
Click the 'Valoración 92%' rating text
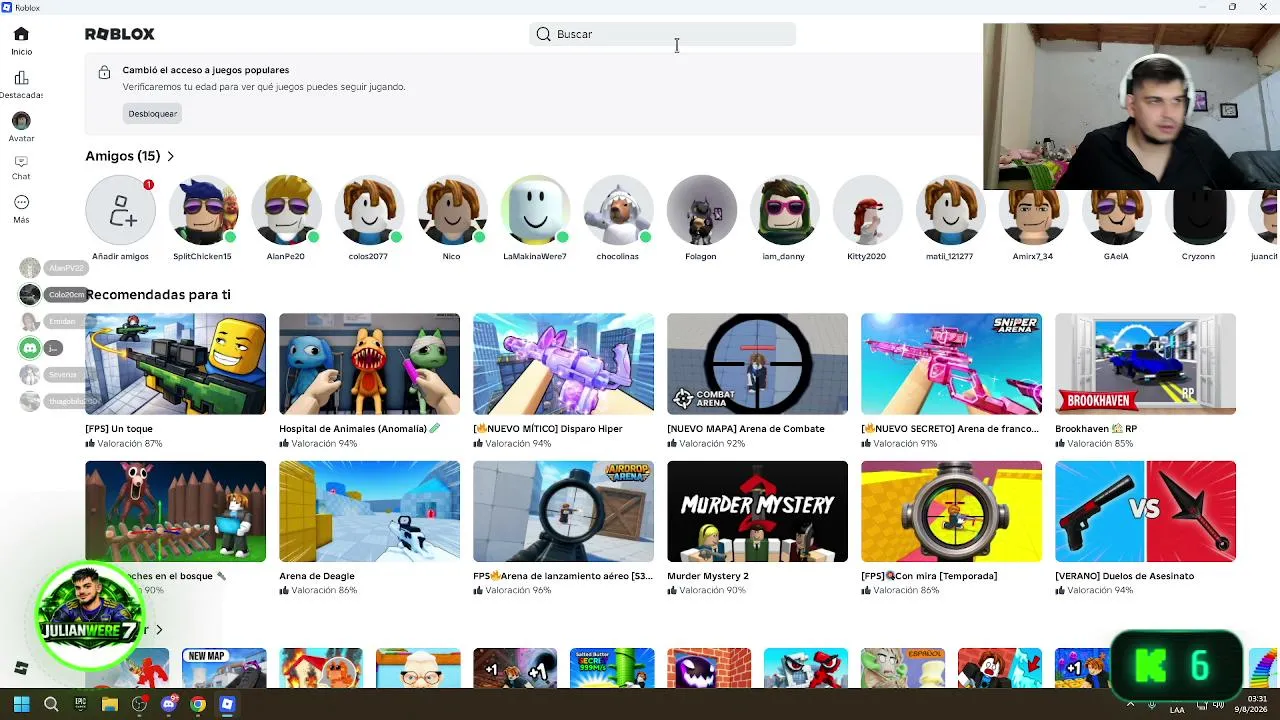712,443
